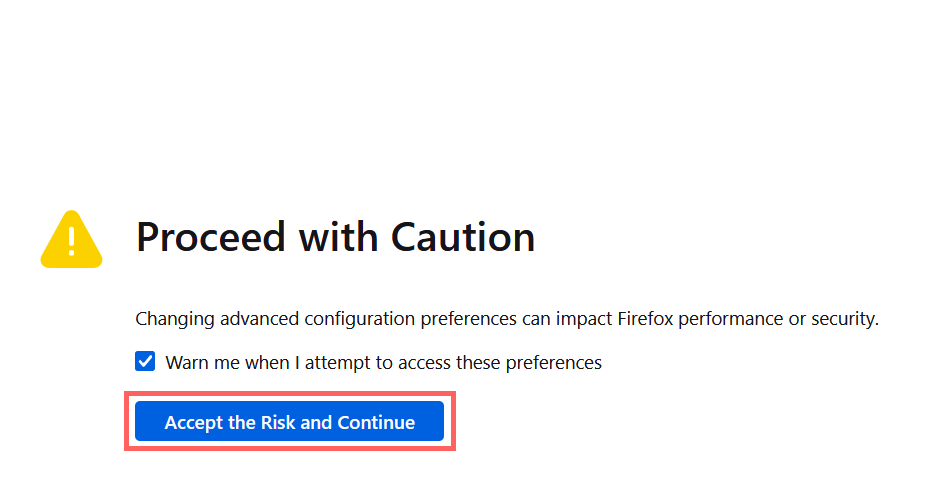Click 'Accept the Risk' text on the button
Image resolution: width=925 pixels, height=494 pixels.
[230, 422]
